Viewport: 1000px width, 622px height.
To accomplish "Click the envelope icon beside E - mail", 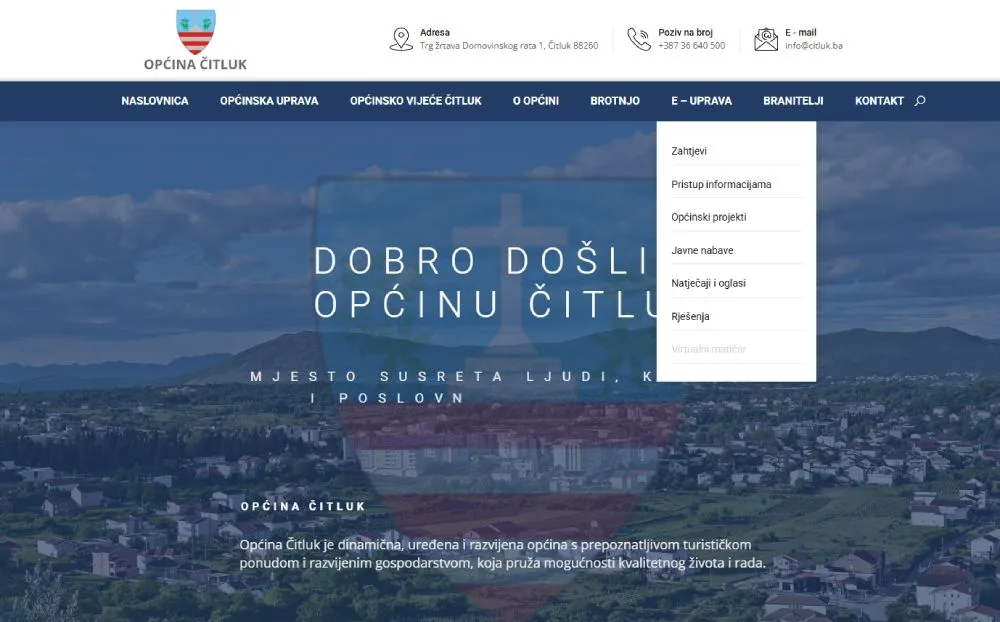I will (766, 39).
